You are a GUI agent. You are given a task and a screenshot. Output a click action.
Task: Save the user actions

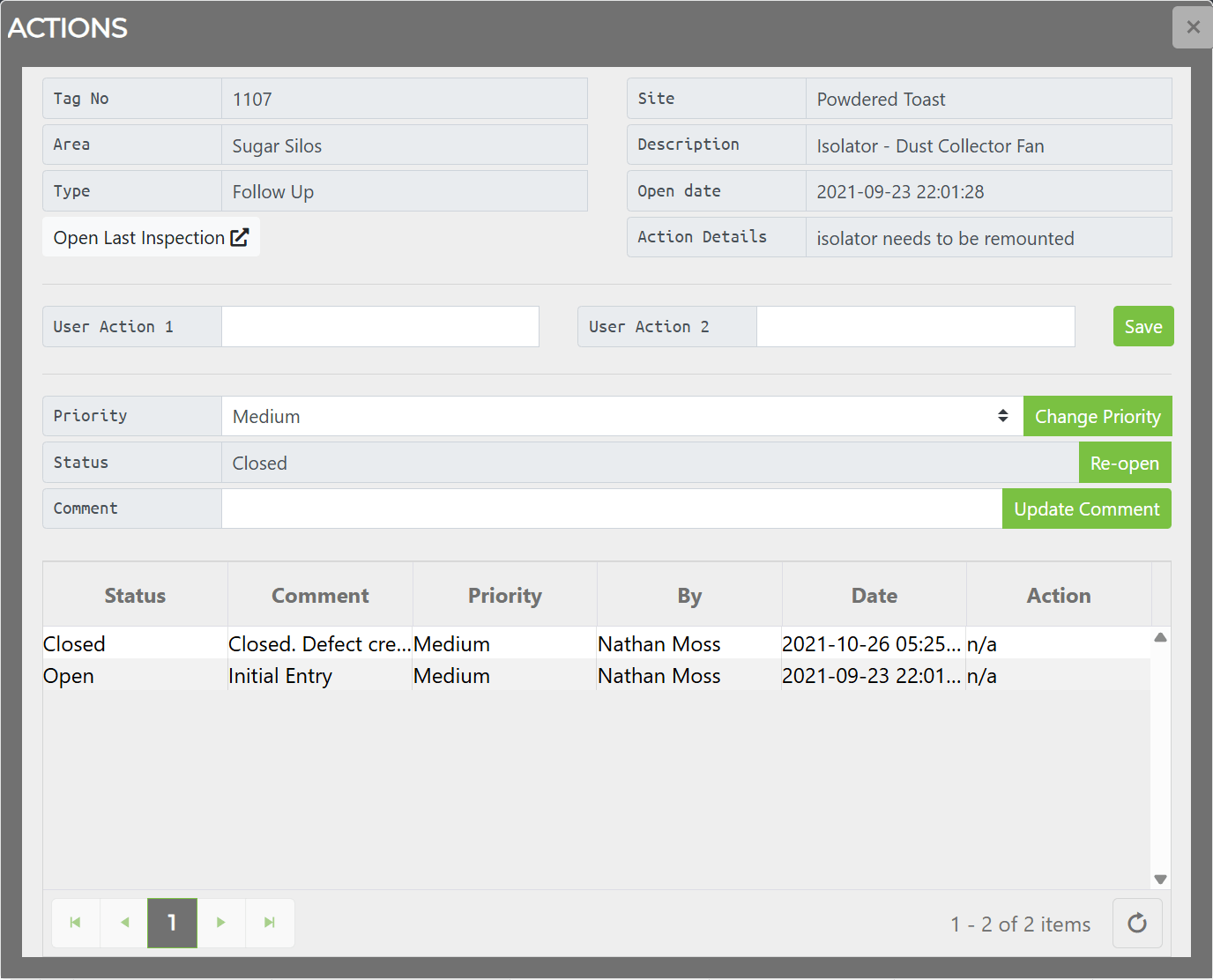(x=1143, y=326)
